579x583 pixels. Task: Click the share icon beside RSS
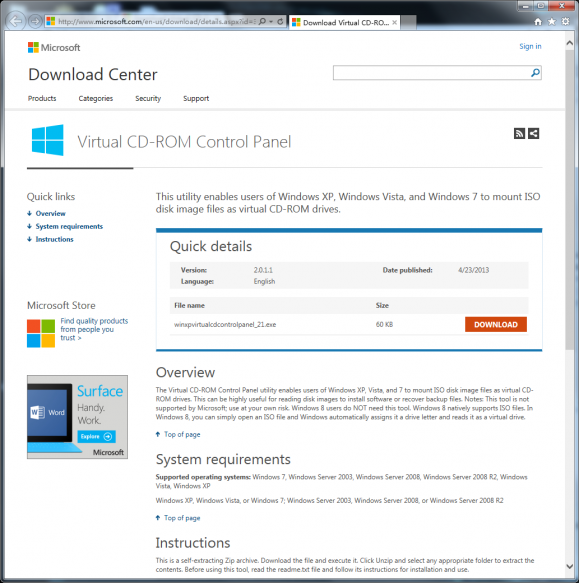(533, 133)
